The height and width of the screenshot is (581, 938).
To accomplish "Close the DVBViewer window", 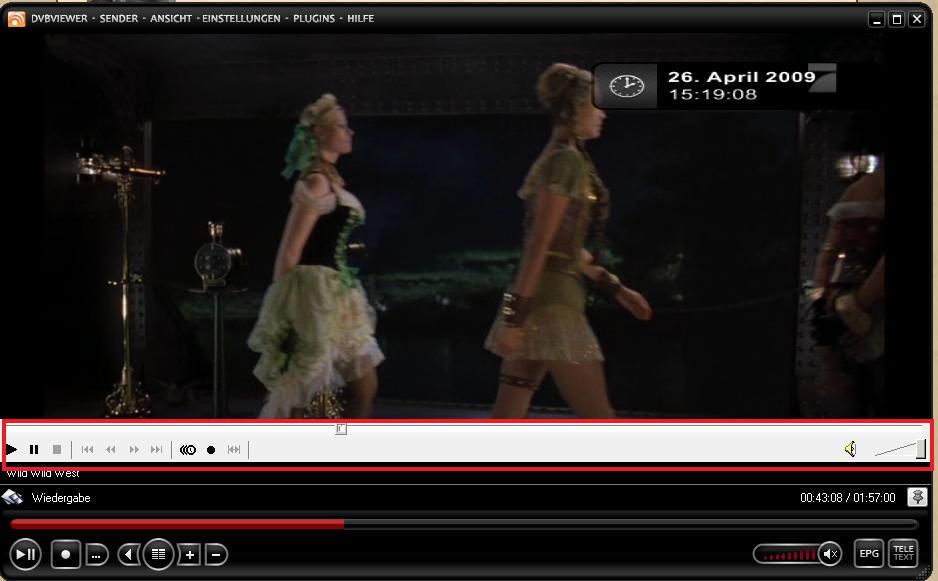I will click(916, 20).
